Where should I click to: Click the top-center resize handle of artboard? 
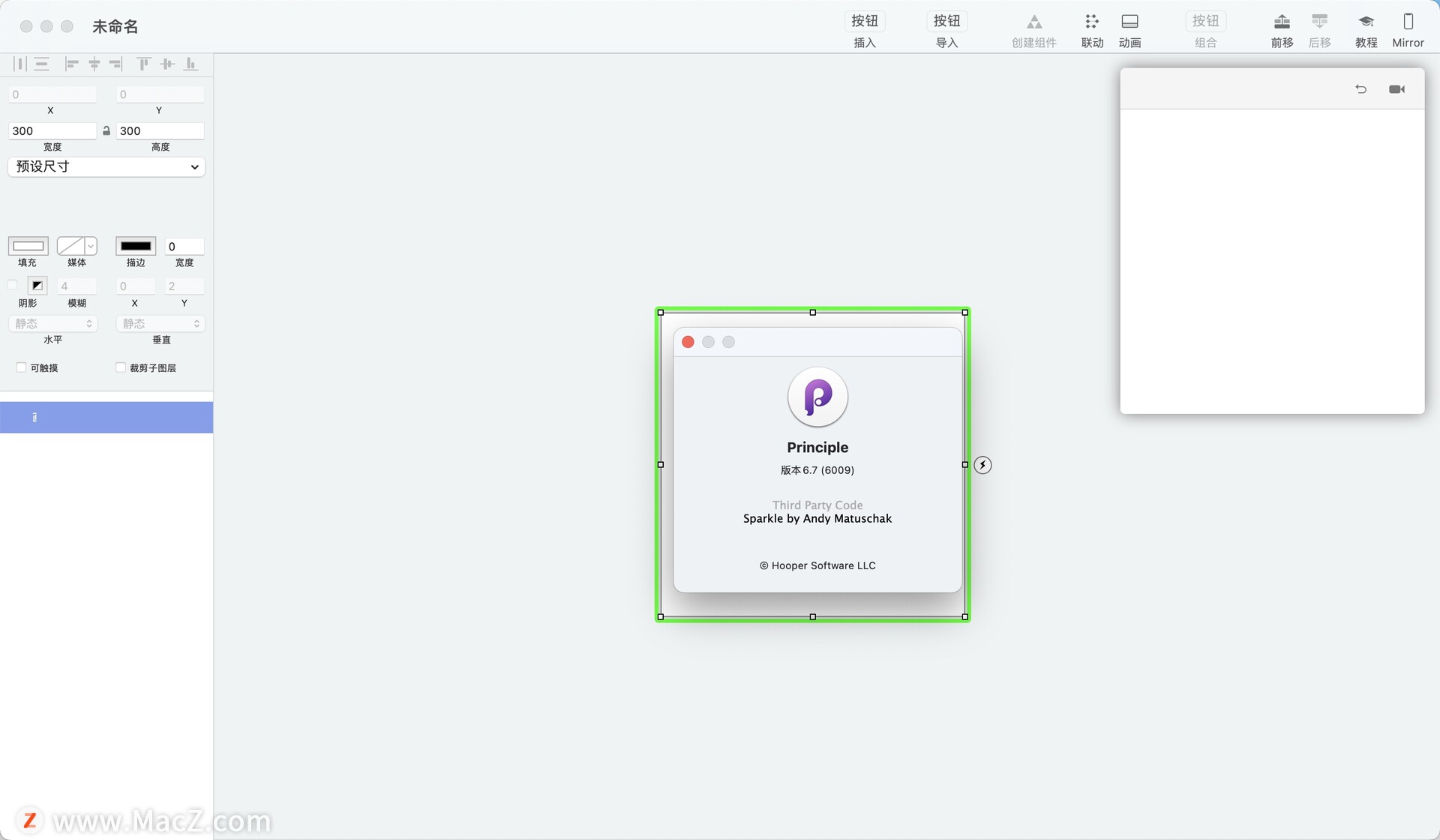812,312
